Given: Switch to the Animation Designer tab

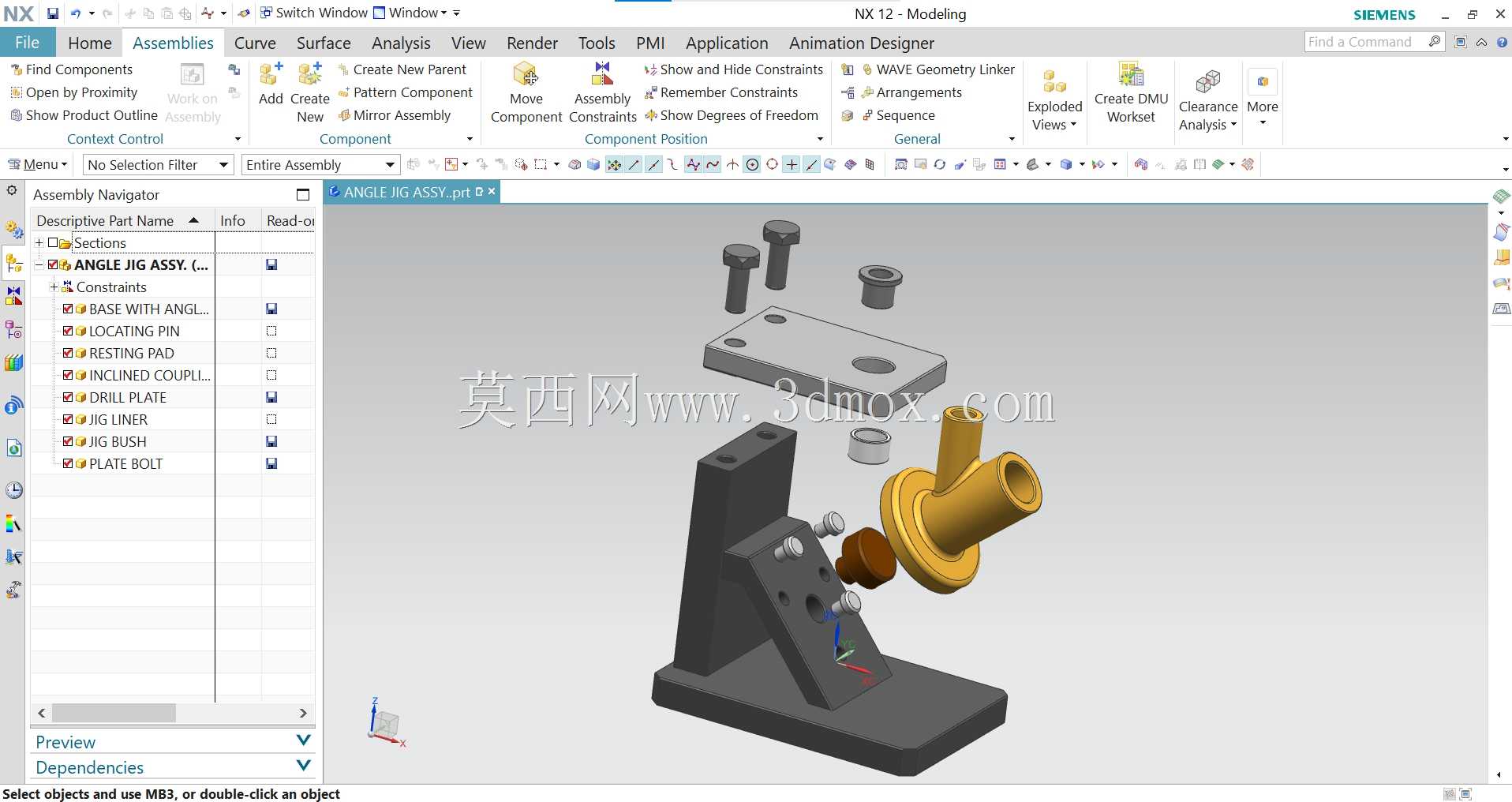Looking at the screenshot, I should click(861, 43).
